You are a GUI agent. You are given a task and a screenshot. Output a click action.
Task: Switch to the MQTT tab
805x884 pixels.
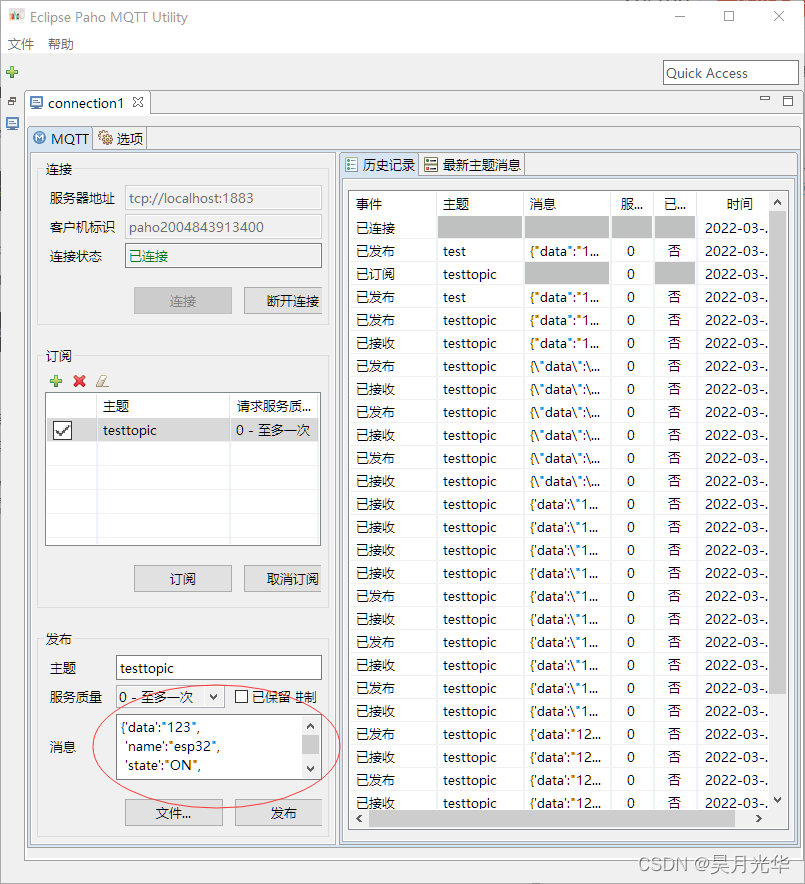tap(61, 139)
